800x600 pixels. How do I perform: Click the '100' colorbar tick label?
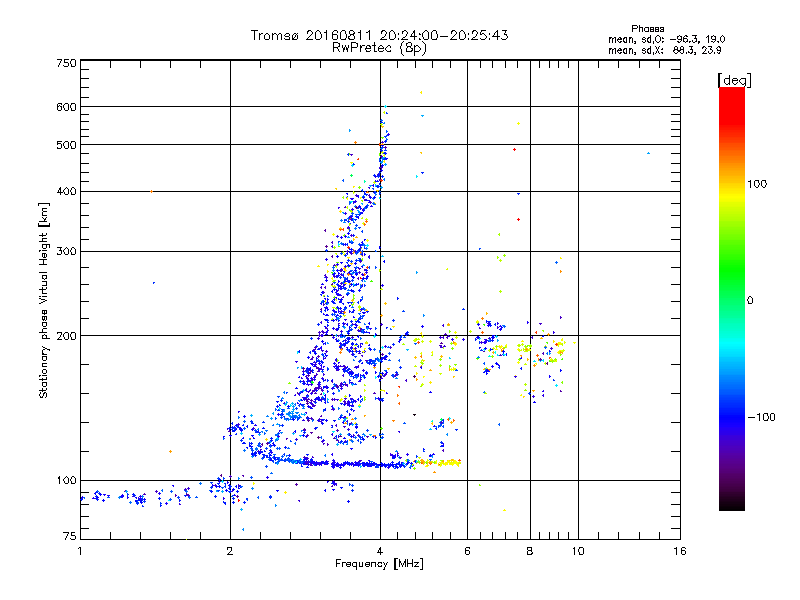[757, 184]
